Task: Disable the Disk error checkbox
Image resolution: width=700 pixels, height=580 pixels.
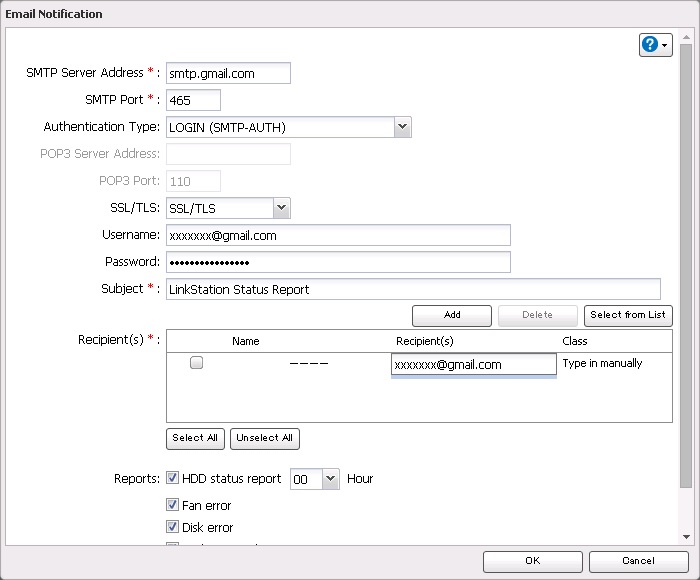Action: (x=173, y=527)
